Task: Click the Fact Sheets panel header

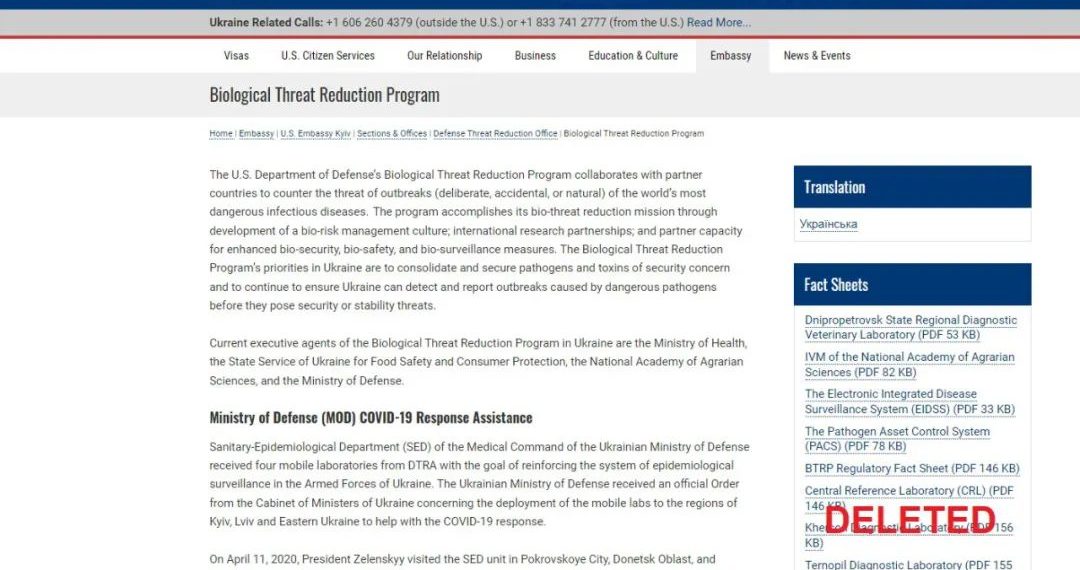Action: click(912, 284)
